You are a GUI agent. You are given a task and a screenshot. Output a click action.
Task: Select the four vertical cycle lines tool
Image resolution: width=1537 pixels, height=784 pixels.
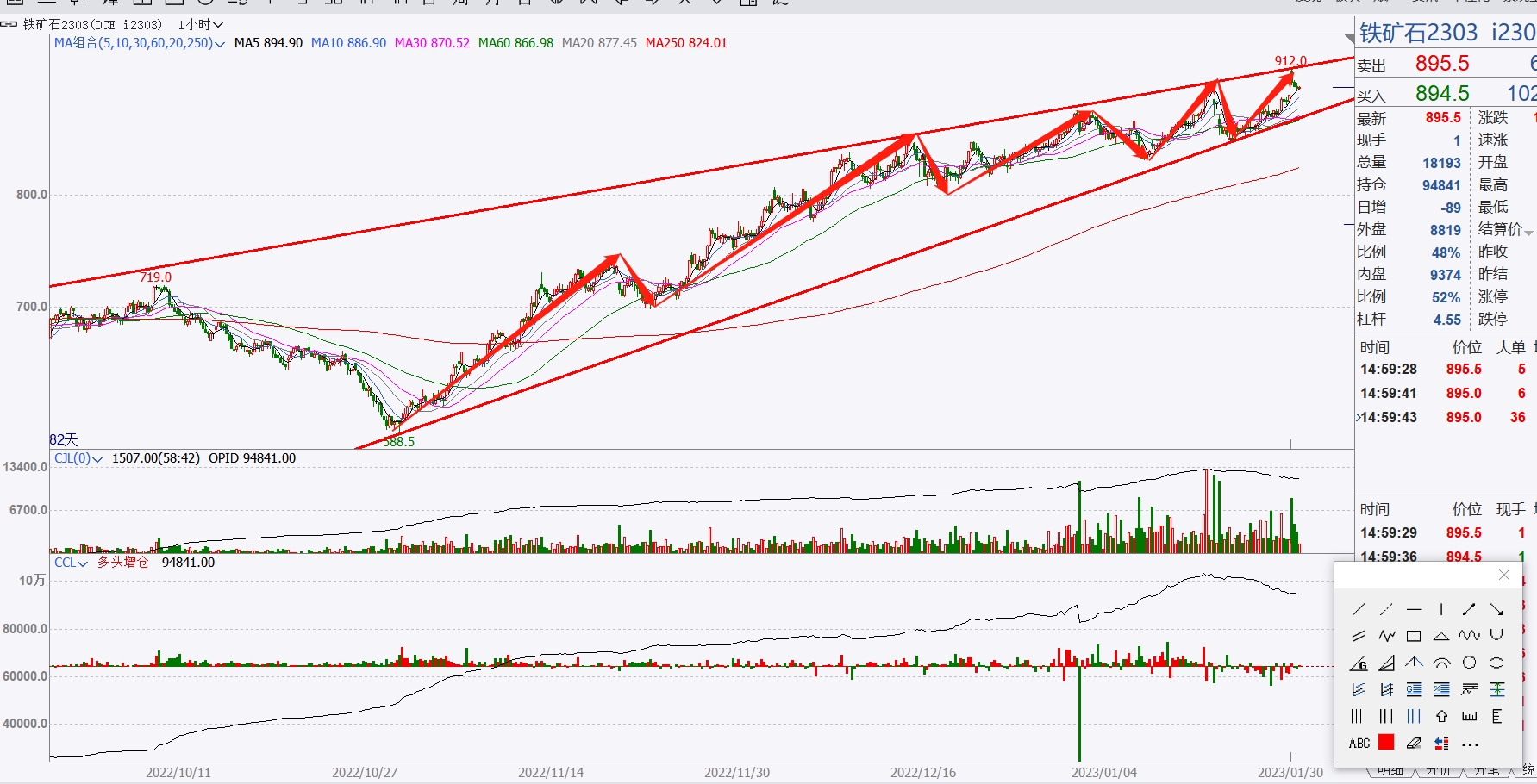coord(1359,716)
